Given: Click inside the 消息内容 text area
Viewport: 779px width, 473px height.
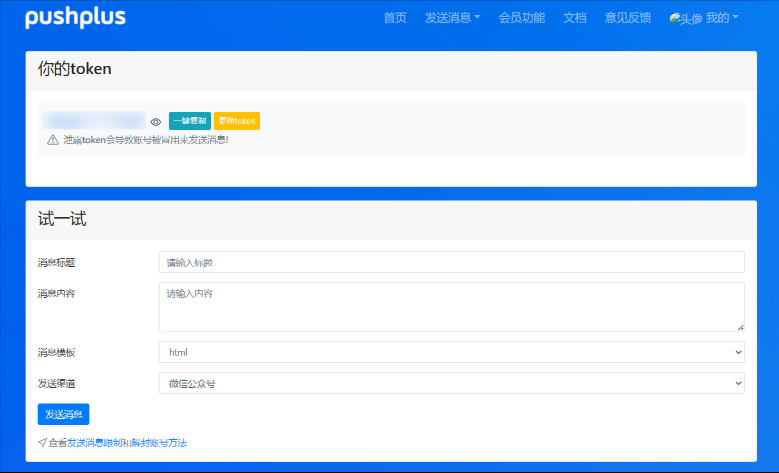Looking at the screenshot, I should [451, 306].
